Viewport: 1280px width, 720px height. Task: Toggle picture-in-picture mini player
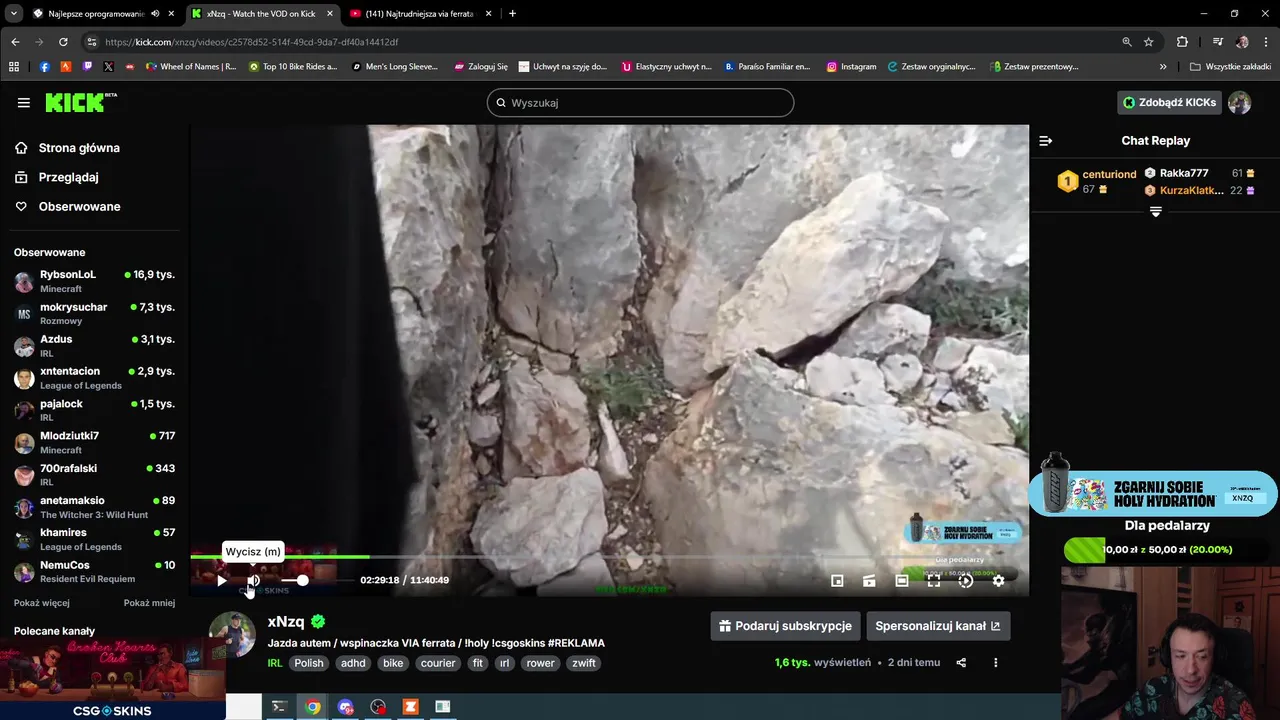[x=837, y=580]
